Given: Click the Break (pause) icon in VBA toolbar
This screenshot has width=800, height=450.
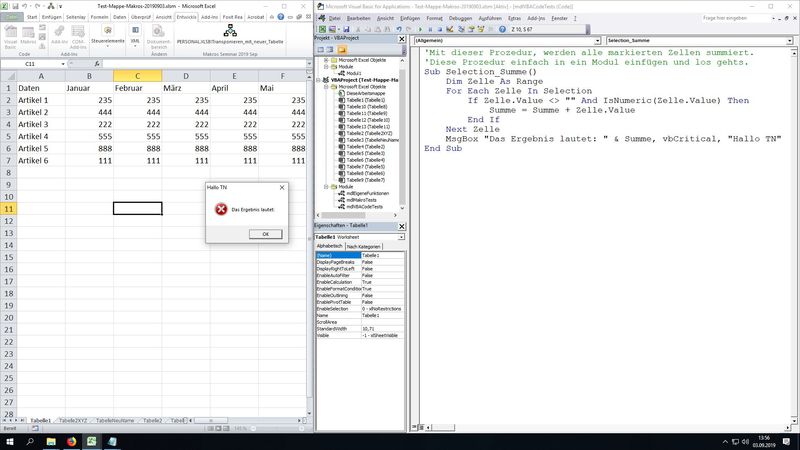Looking at the screenshot, I should point(430,29).
